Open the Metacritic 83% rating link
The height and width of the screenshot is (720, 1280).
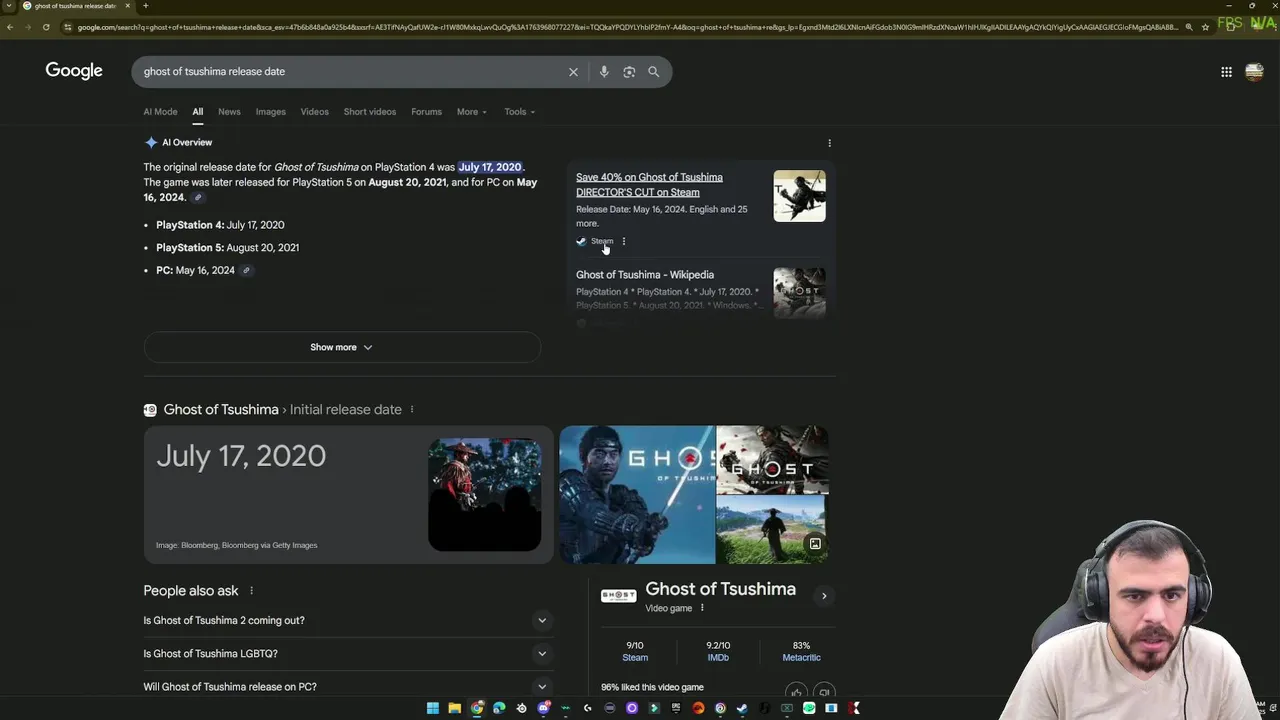tap(801, 652)
